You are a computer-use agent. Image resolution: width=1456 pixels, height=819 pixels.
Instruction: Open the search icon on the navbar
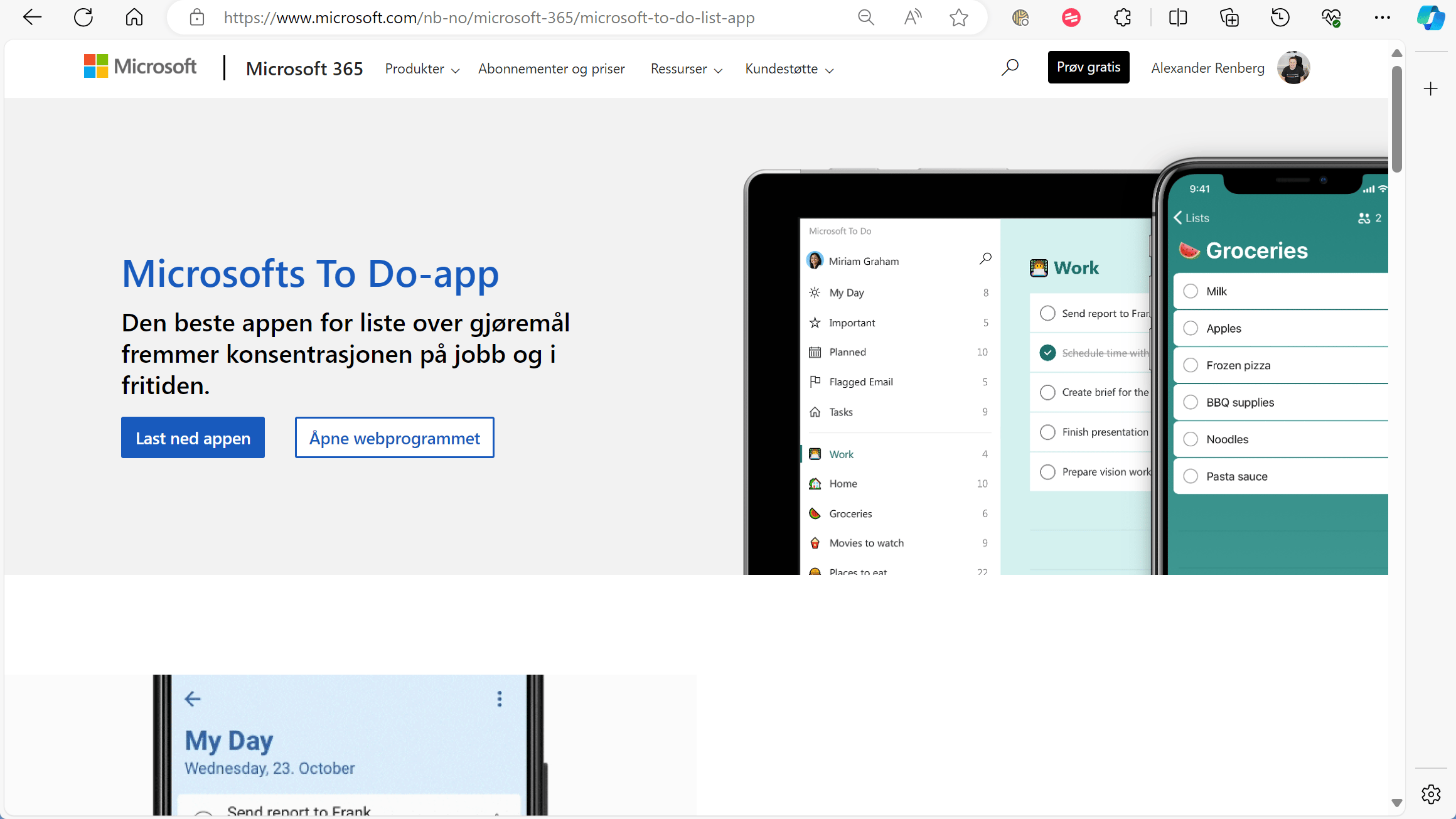pyautogui.click(x=1010, y=67)
